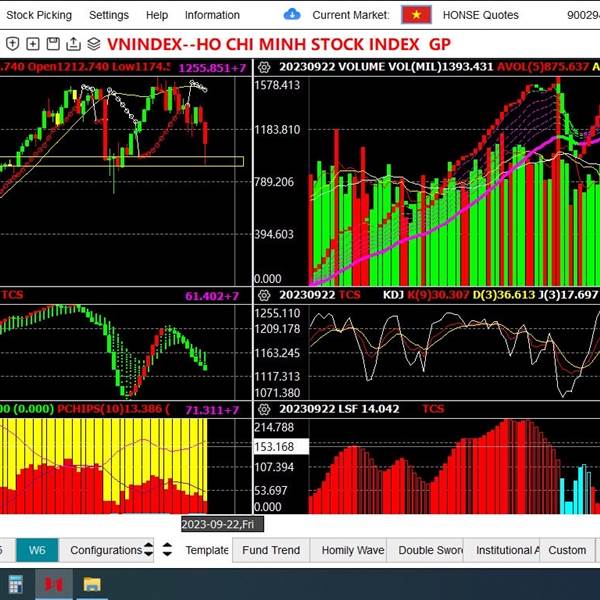Image resolution: width=600 pixels, height=600 pixels.
Task: Click the 789.206 volume axis label
Action: pyautogui.click(x=274, y=182)
